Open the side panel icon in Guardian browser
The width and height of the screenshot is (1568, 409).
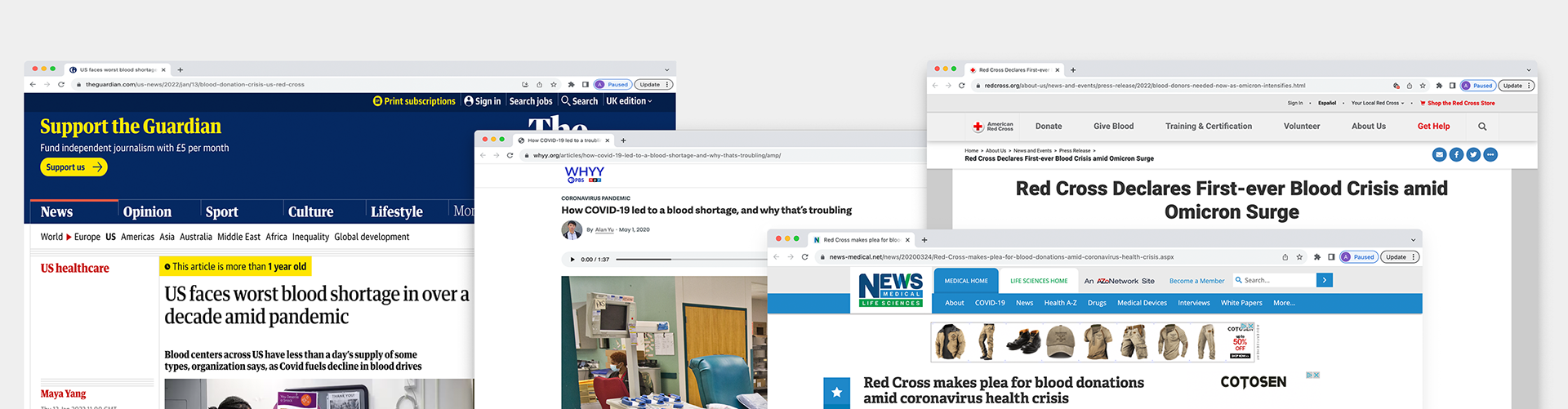pyautogui.click(x=585, y=84)
